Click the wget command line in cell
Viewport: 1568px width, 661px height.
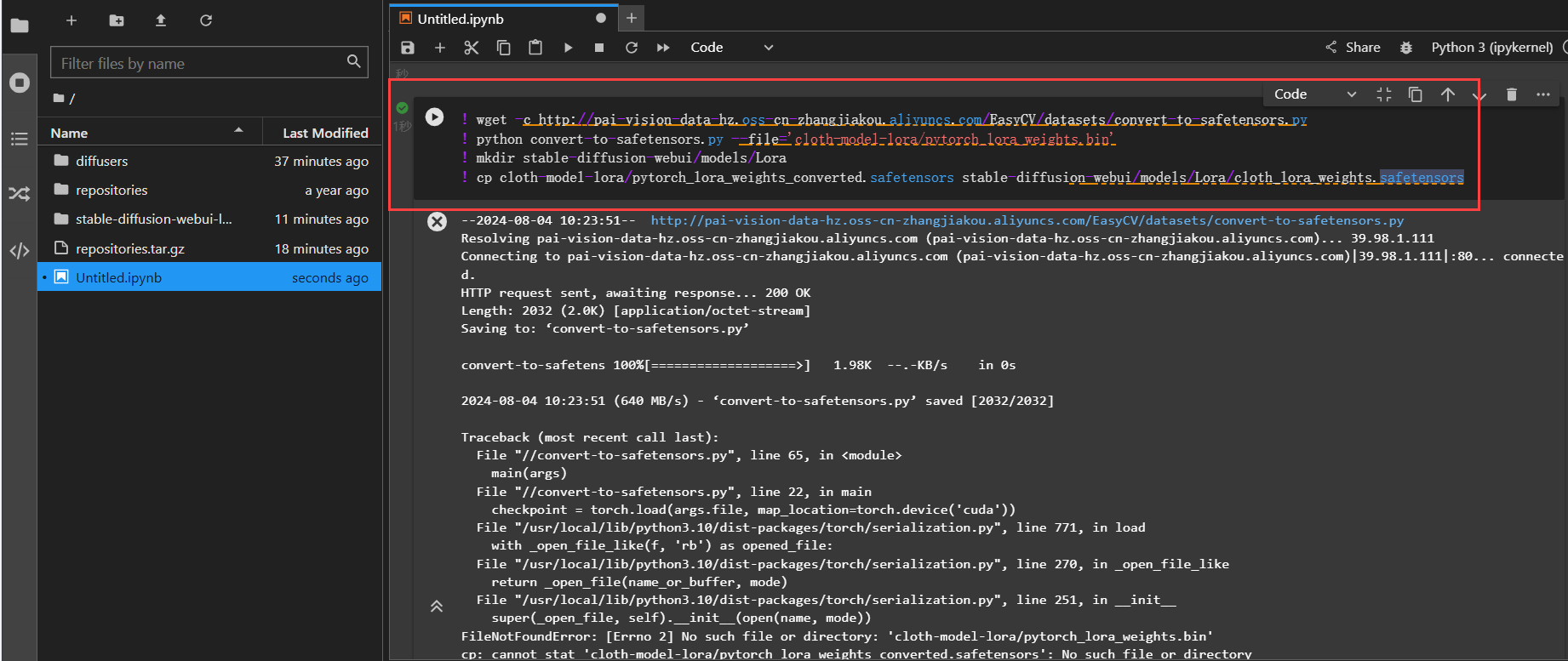pyautogui.click(x=884, y=120)
